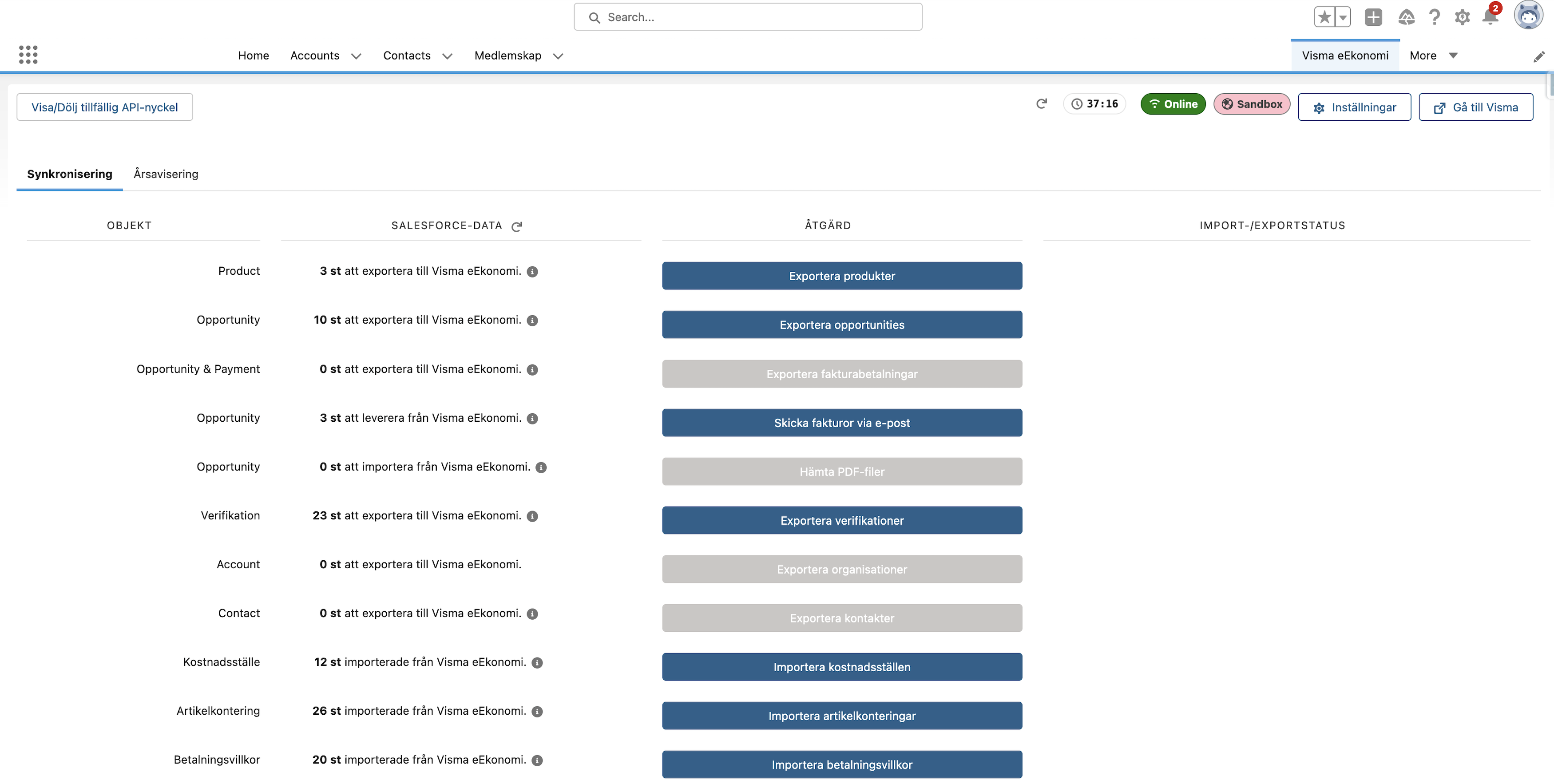The height and width of the screenshot is (784, 1554).
Task: Open the notifications bell
Action: point(1490,16)
